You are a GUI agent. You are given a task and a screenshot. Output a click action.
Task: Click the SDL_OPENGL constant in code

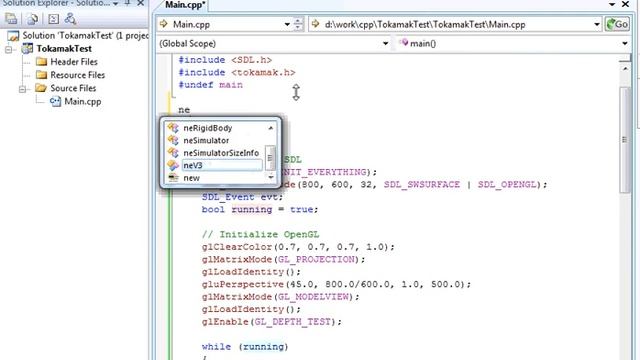(x=507, y=184)
